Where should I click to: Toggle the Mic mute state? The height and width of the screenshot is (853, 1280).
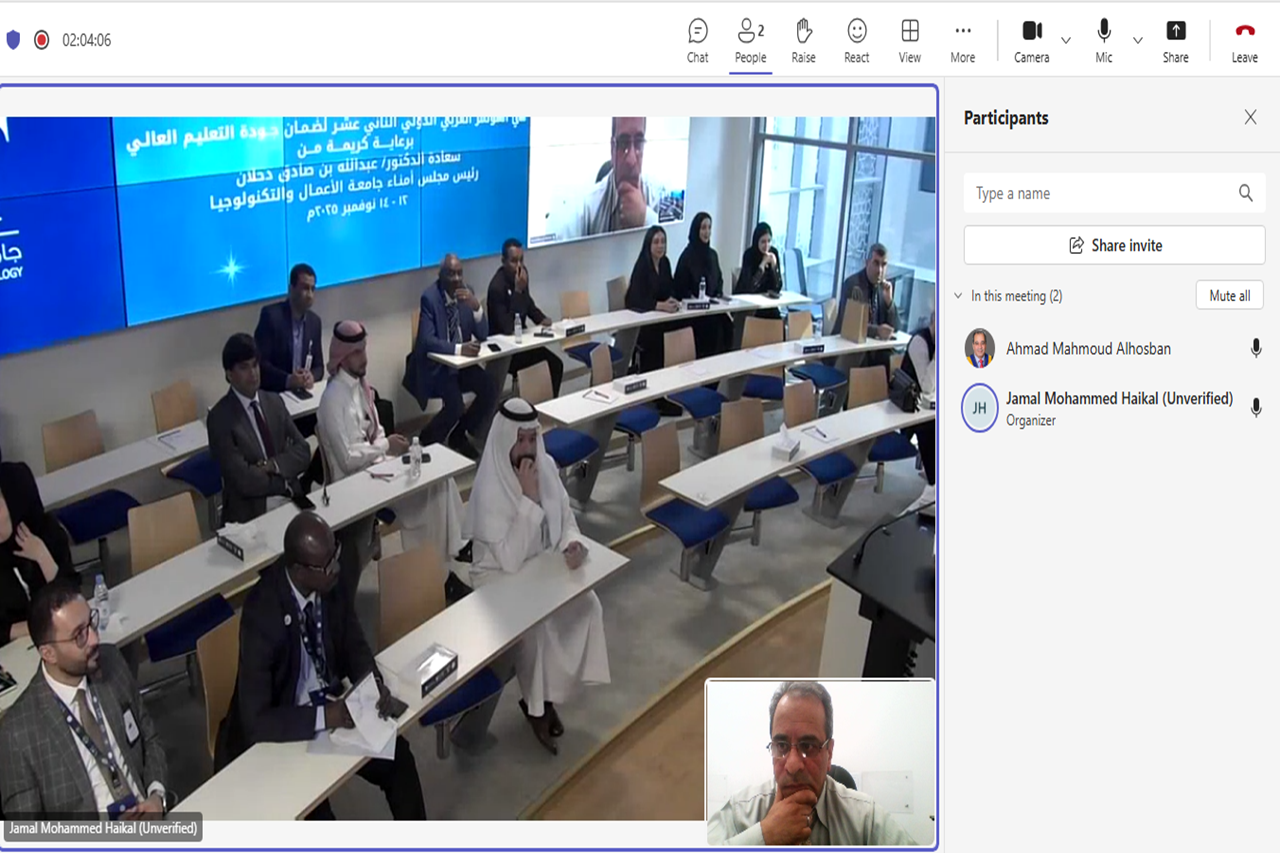(1104, 41)
